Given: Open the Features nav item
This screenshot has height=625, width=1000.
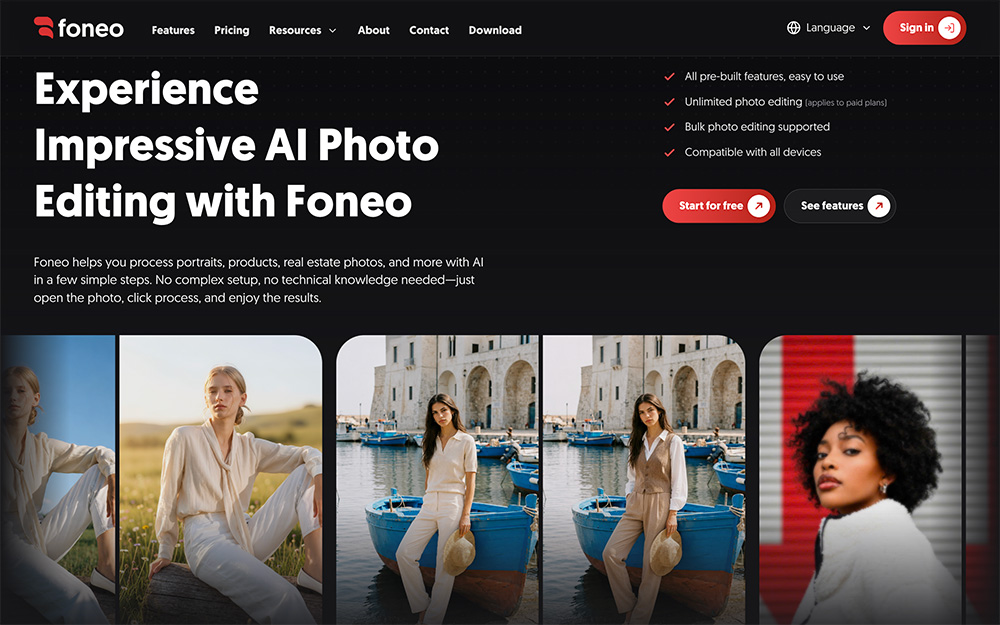Looking at the screenshot, I should [x=173, y=30].
